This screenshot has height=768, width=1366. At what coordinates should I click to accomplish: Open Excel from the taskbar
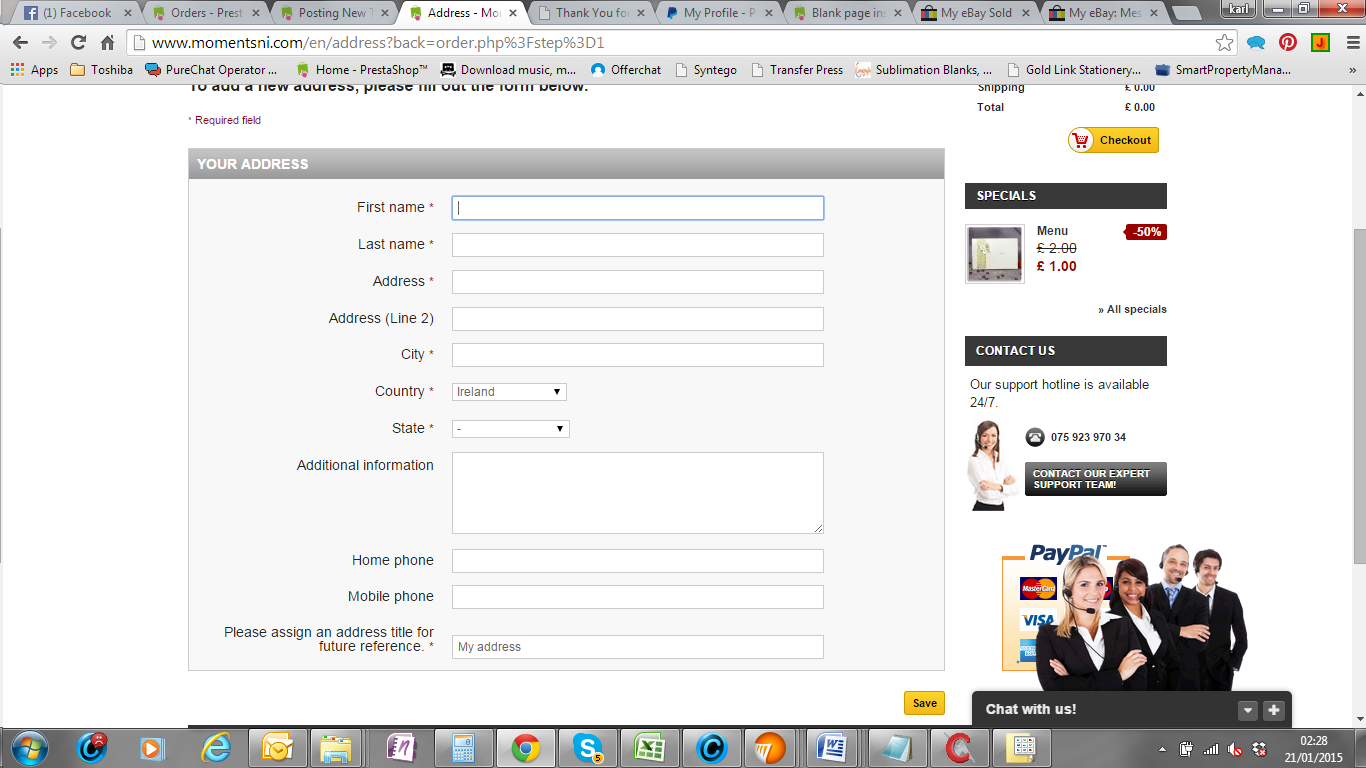650,748
